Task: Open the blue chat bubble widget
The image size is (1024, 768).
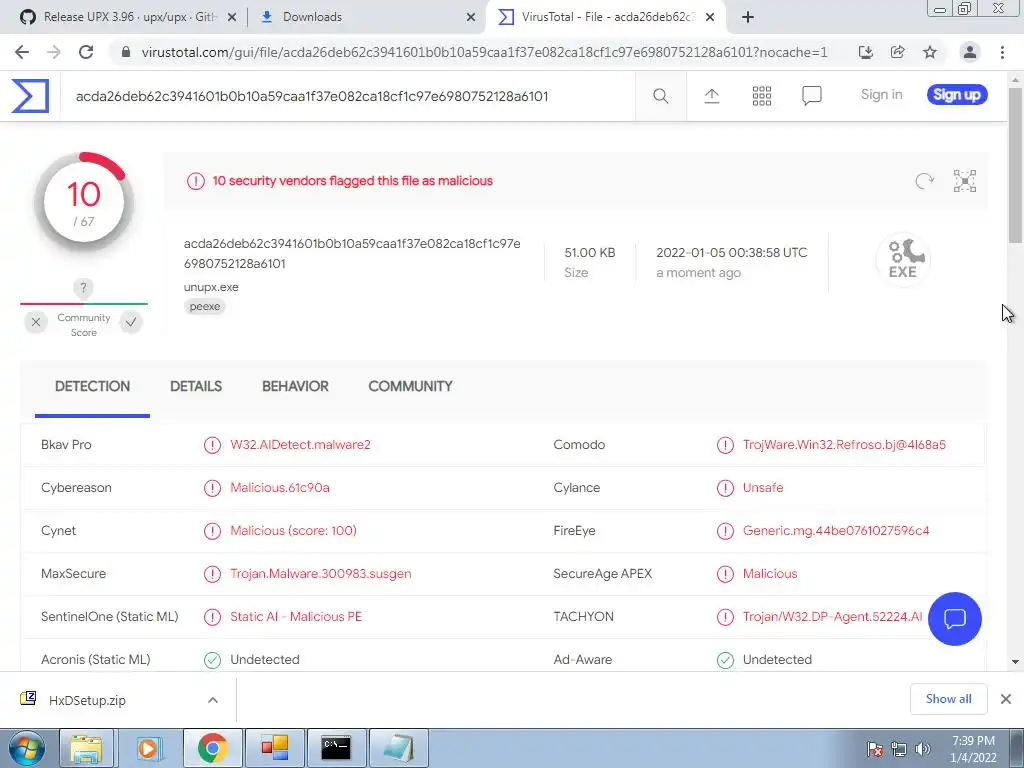Action: [954, 618]
